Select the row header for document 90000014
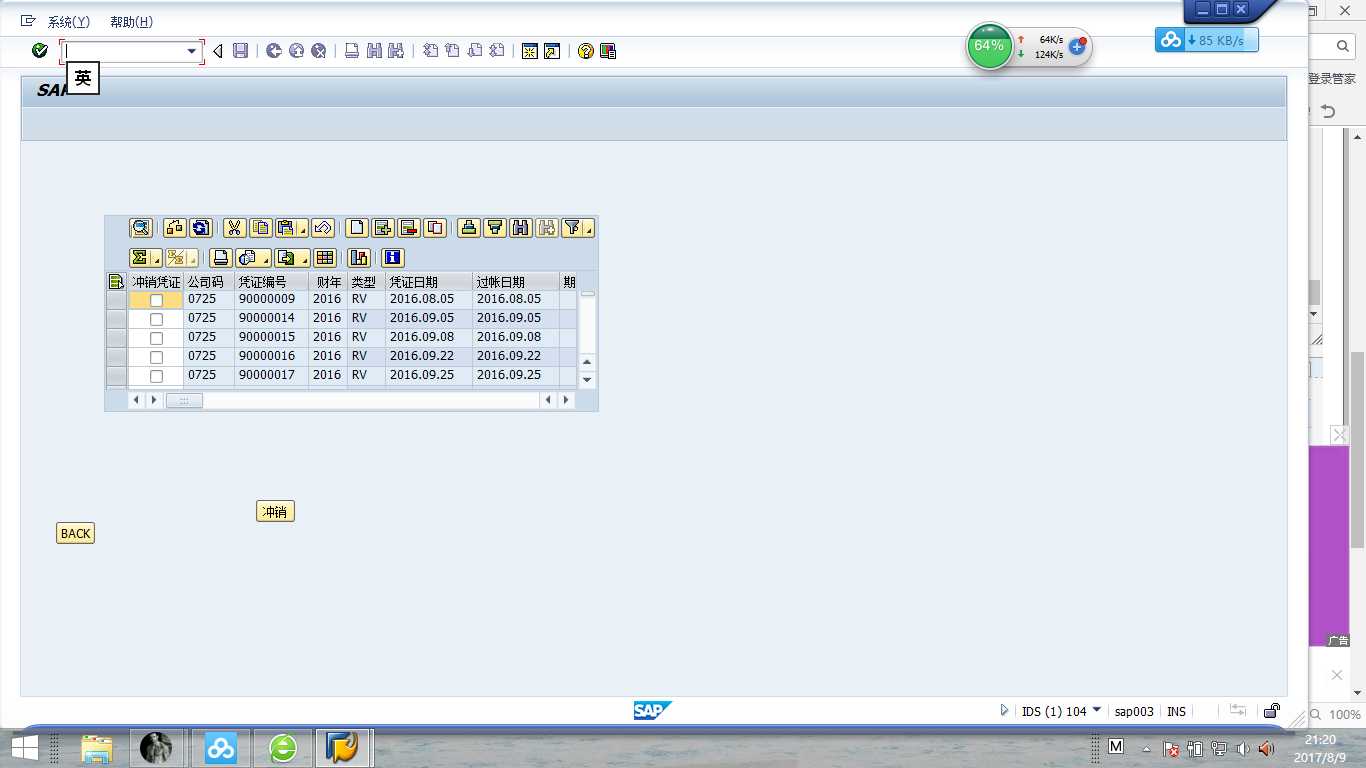1366x768 pixels. [x=116, y=318]
